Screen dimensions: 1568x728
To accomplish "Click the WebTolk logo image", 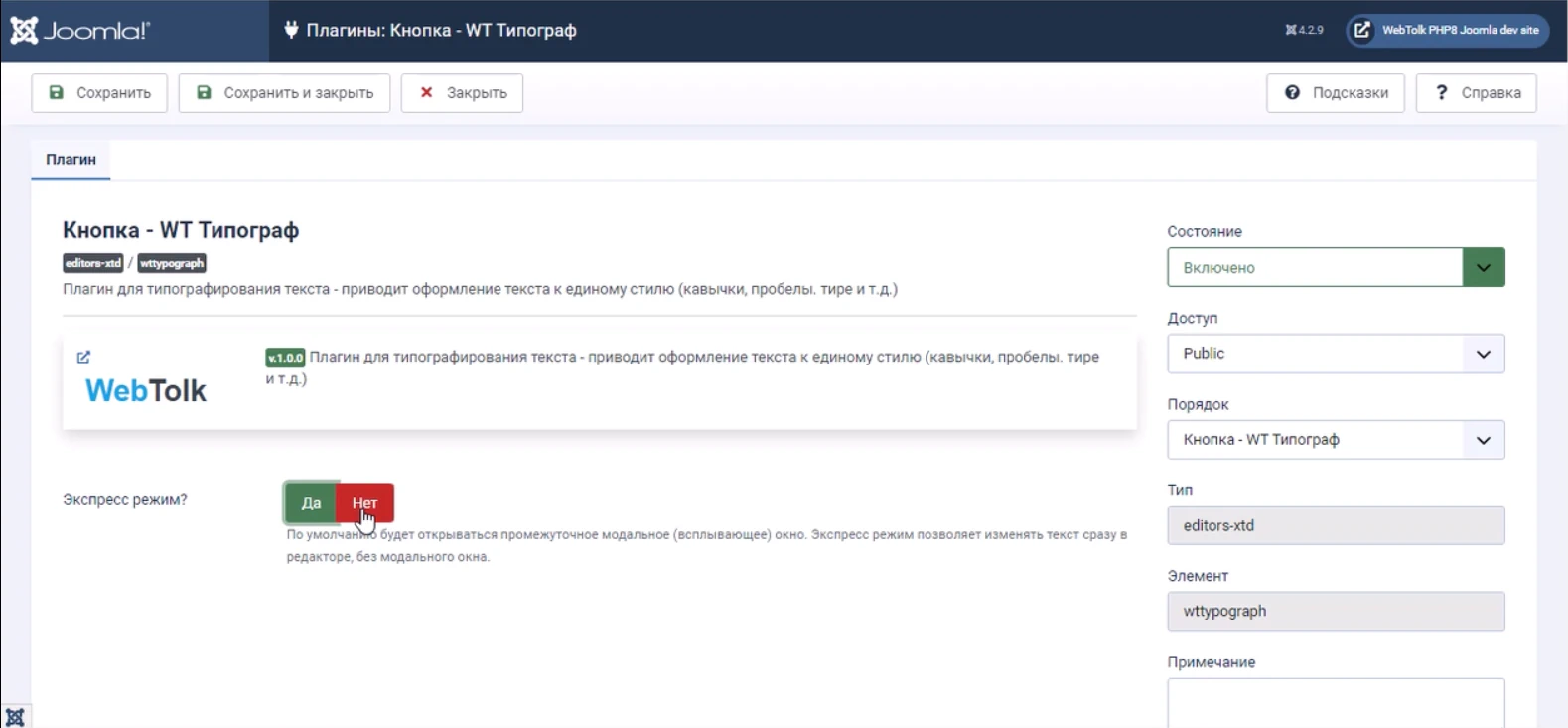I will coord(146,391).
